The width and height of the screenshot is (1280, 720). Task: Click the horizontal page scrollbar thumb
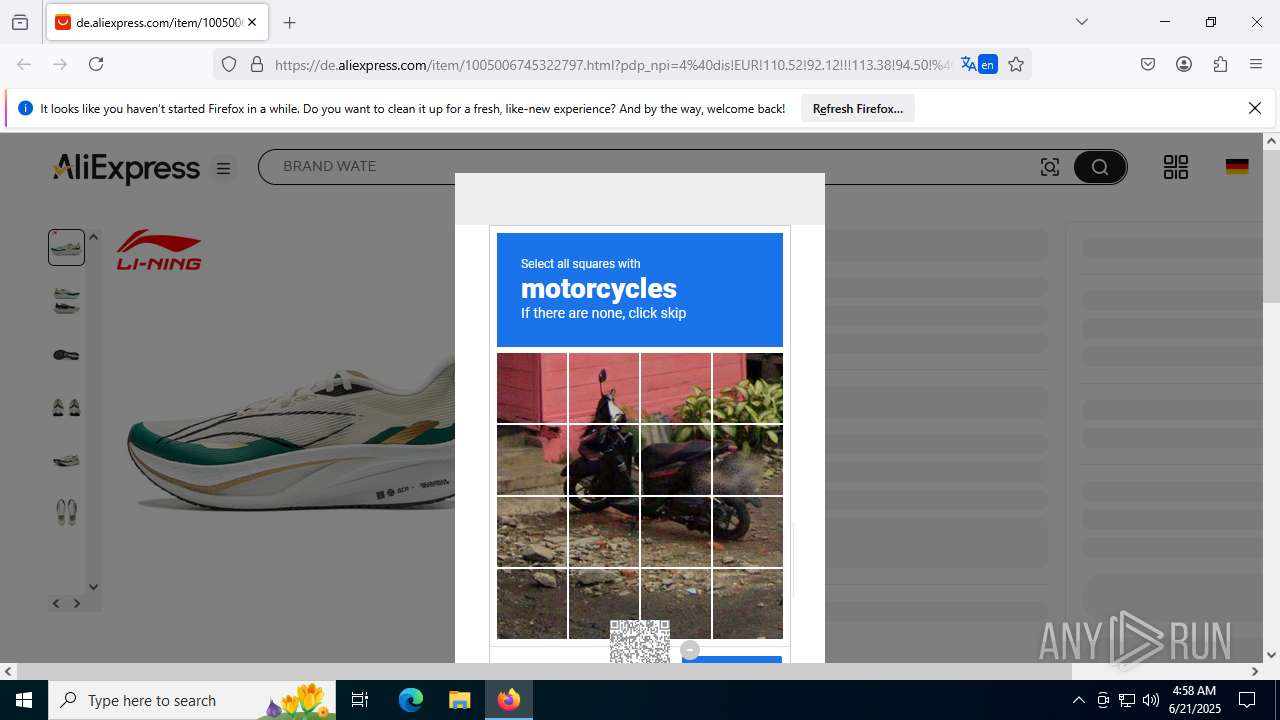coord(544,671)
